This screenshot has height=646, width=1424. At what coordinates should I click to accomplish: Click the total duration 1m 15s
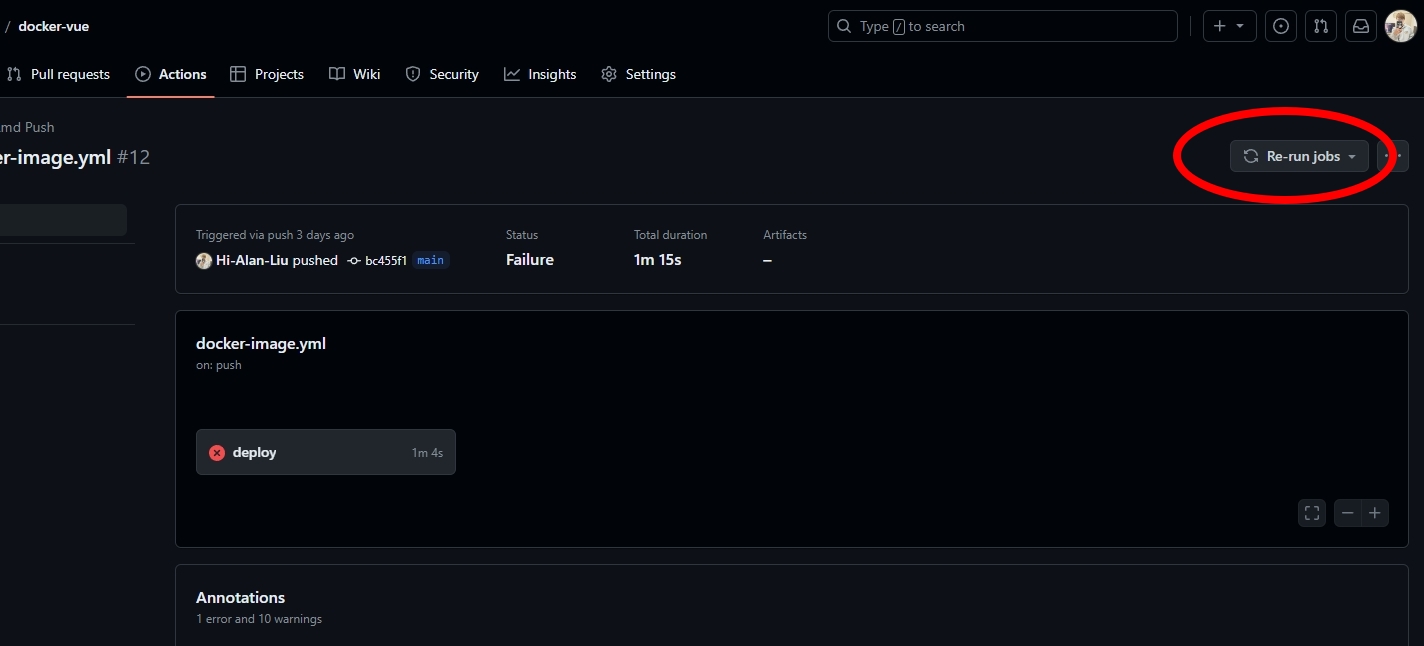pos(658,260)
